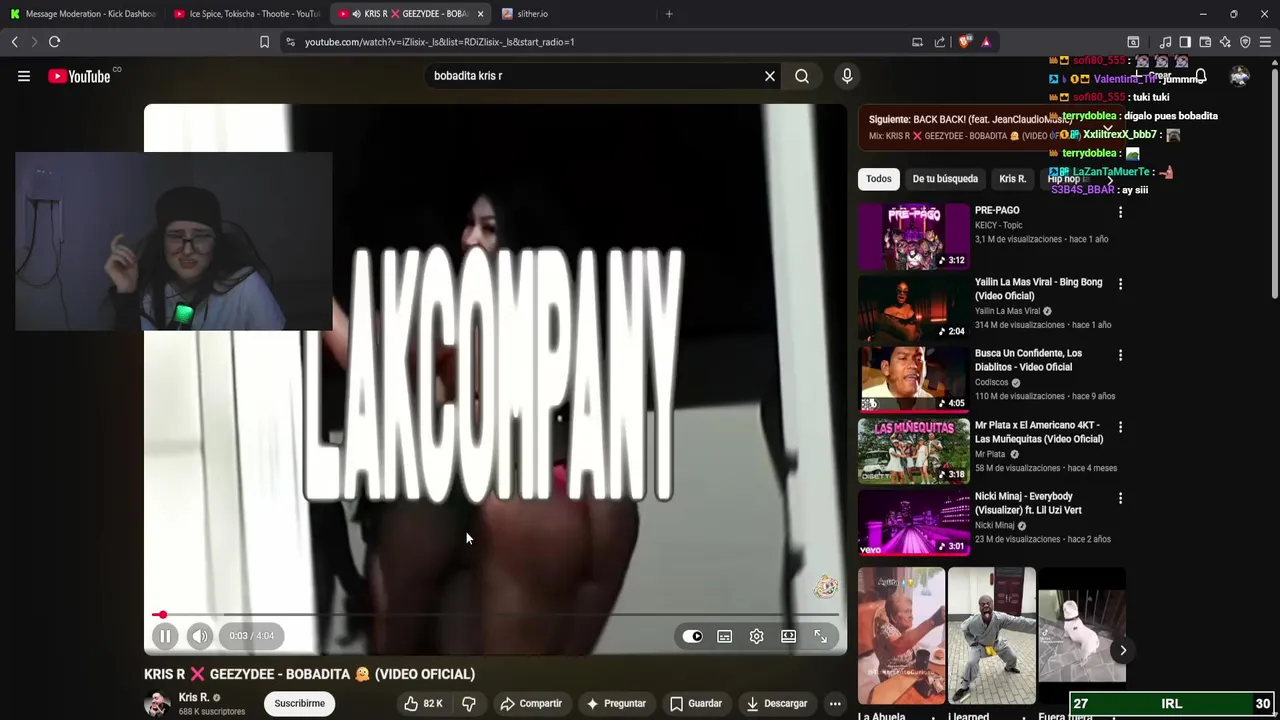The height and width of the screenshot is (720, 1280).
Task: Run search with the magnifier button
Action: click(802, 76)
